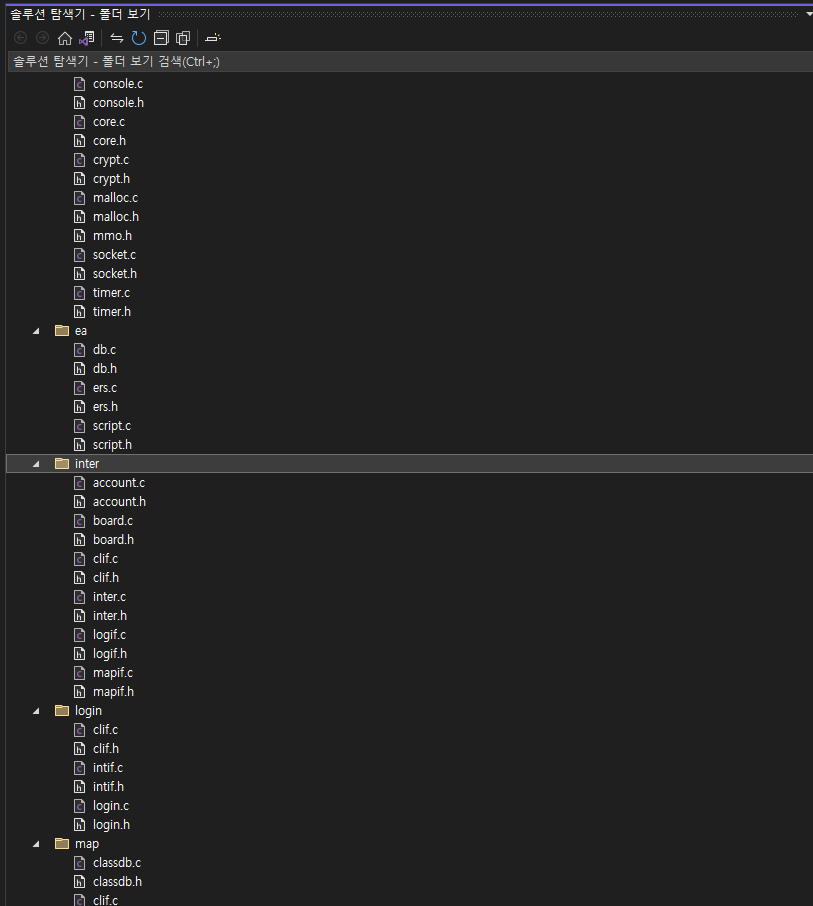Image resolution: width=813 pixels, height=906 pixels.
Task: Select logif.h file
Action: pyautogui.click(x=110, y=654)
